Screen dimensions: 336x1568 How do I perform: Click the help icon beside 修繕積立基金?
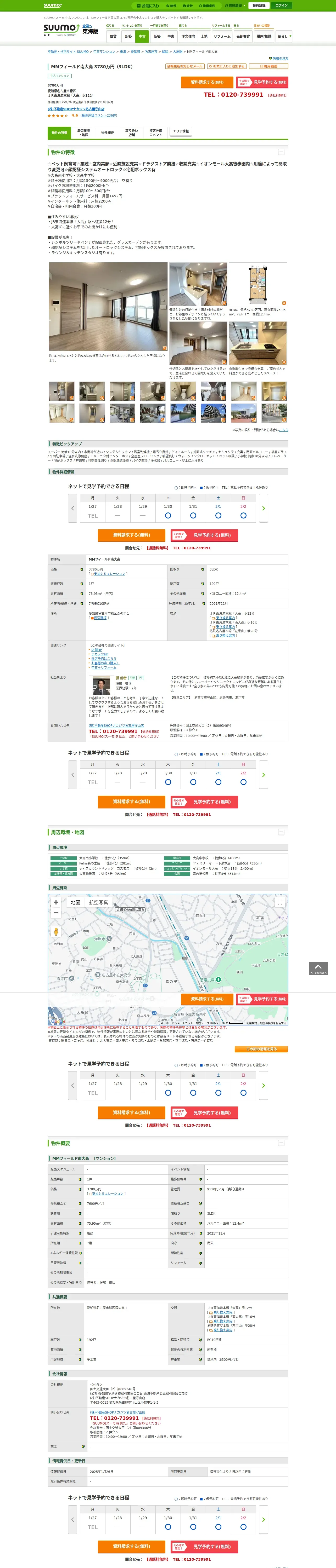pos(201,1203)
